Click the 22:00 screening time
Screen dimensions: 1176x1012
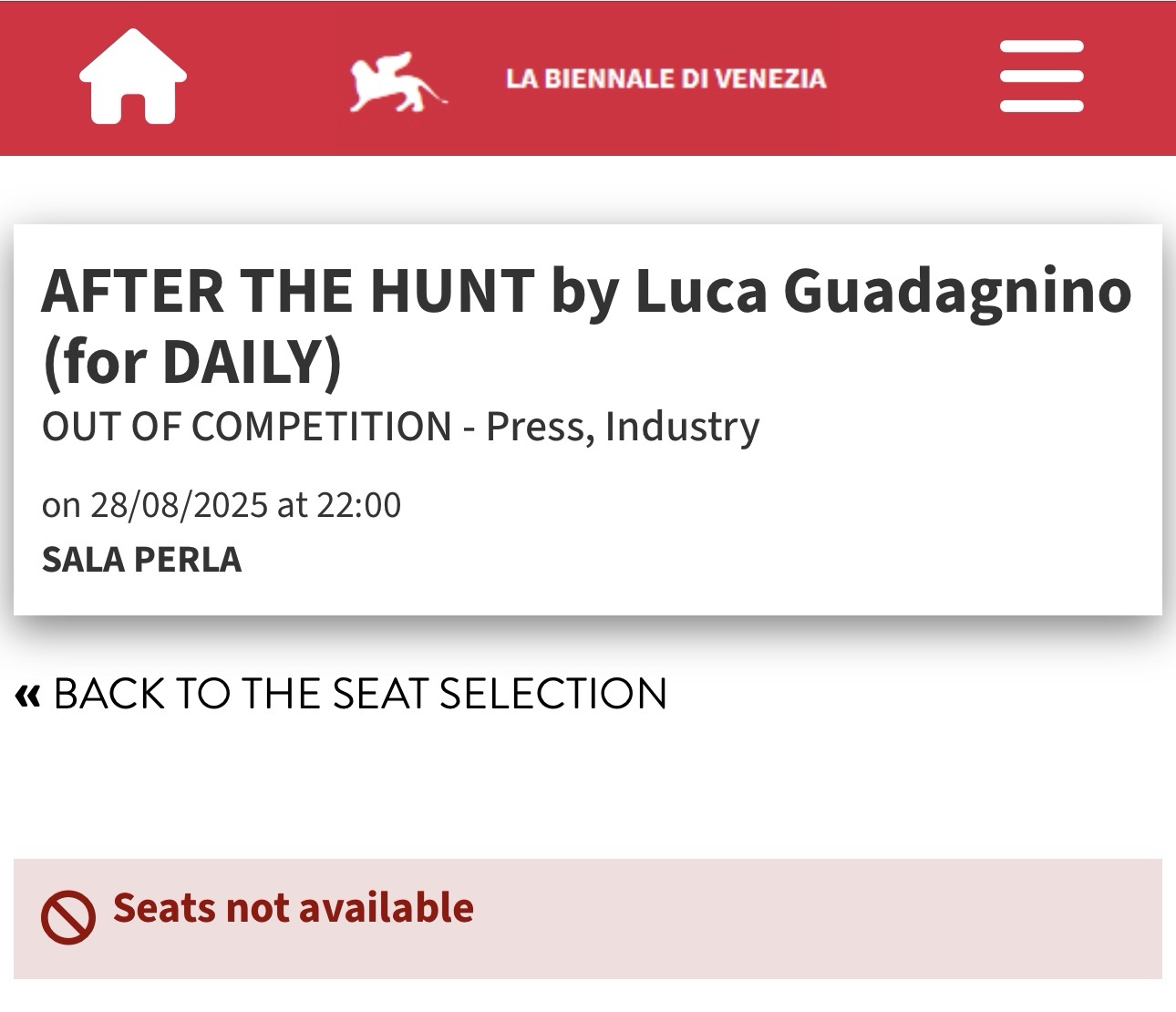tap(358, 505)
